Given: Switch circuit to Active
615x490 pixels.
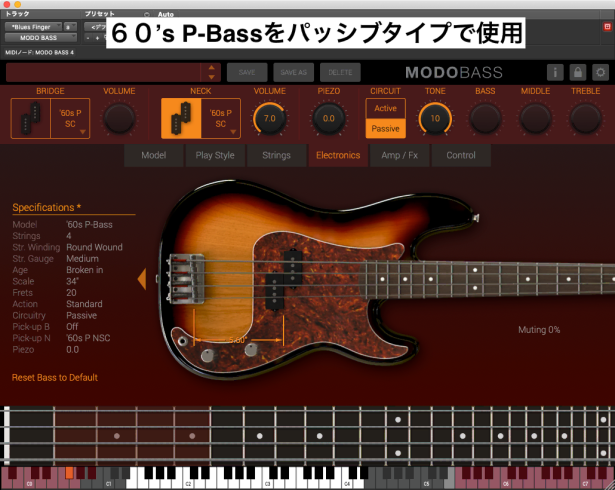Looking at the screenshot, I should click(x=385, y=108).
